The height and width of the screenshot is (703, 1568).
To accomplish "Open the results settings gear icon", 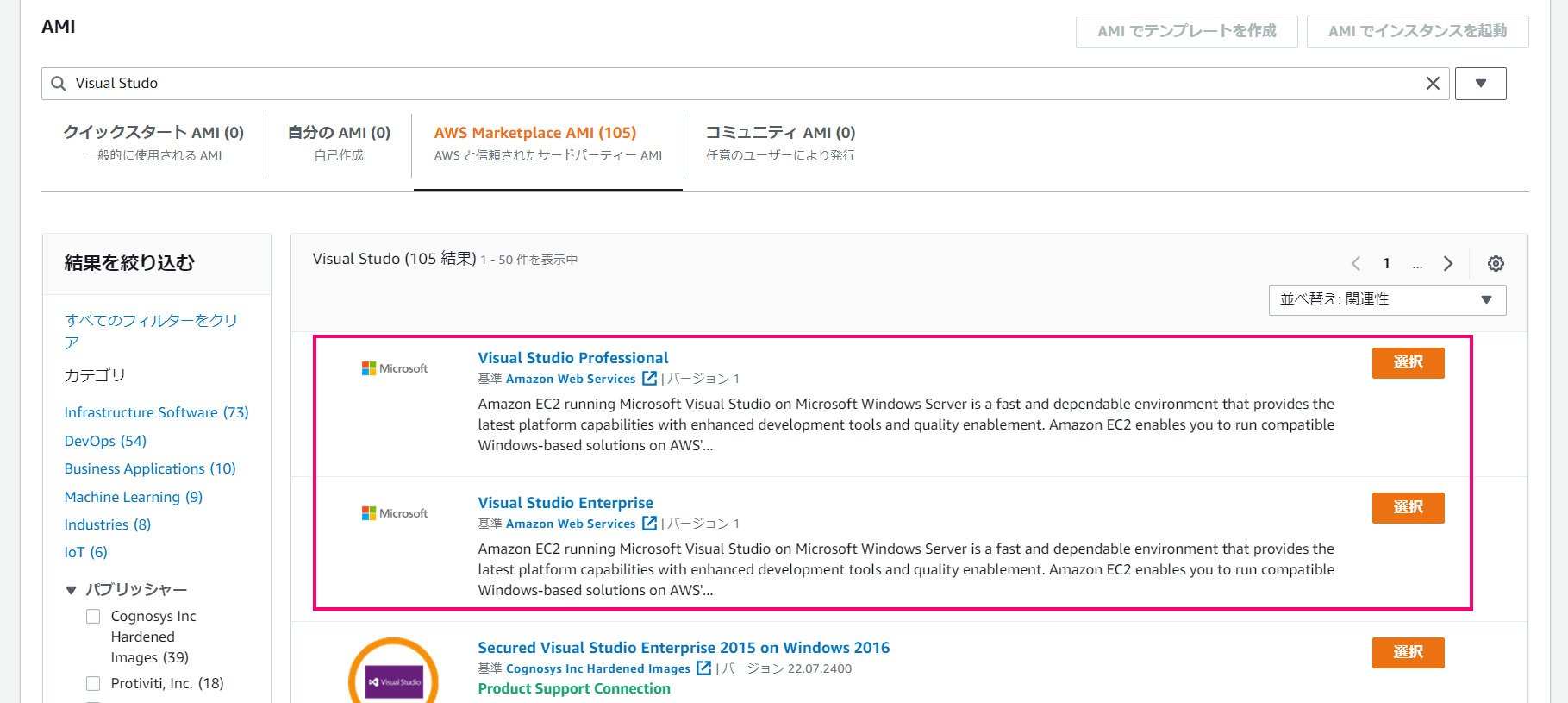I will 1496,264.
